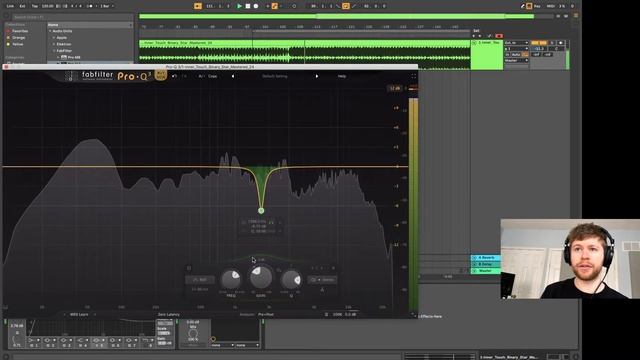Open the Master output routing dropdown

tap(516, 60)
